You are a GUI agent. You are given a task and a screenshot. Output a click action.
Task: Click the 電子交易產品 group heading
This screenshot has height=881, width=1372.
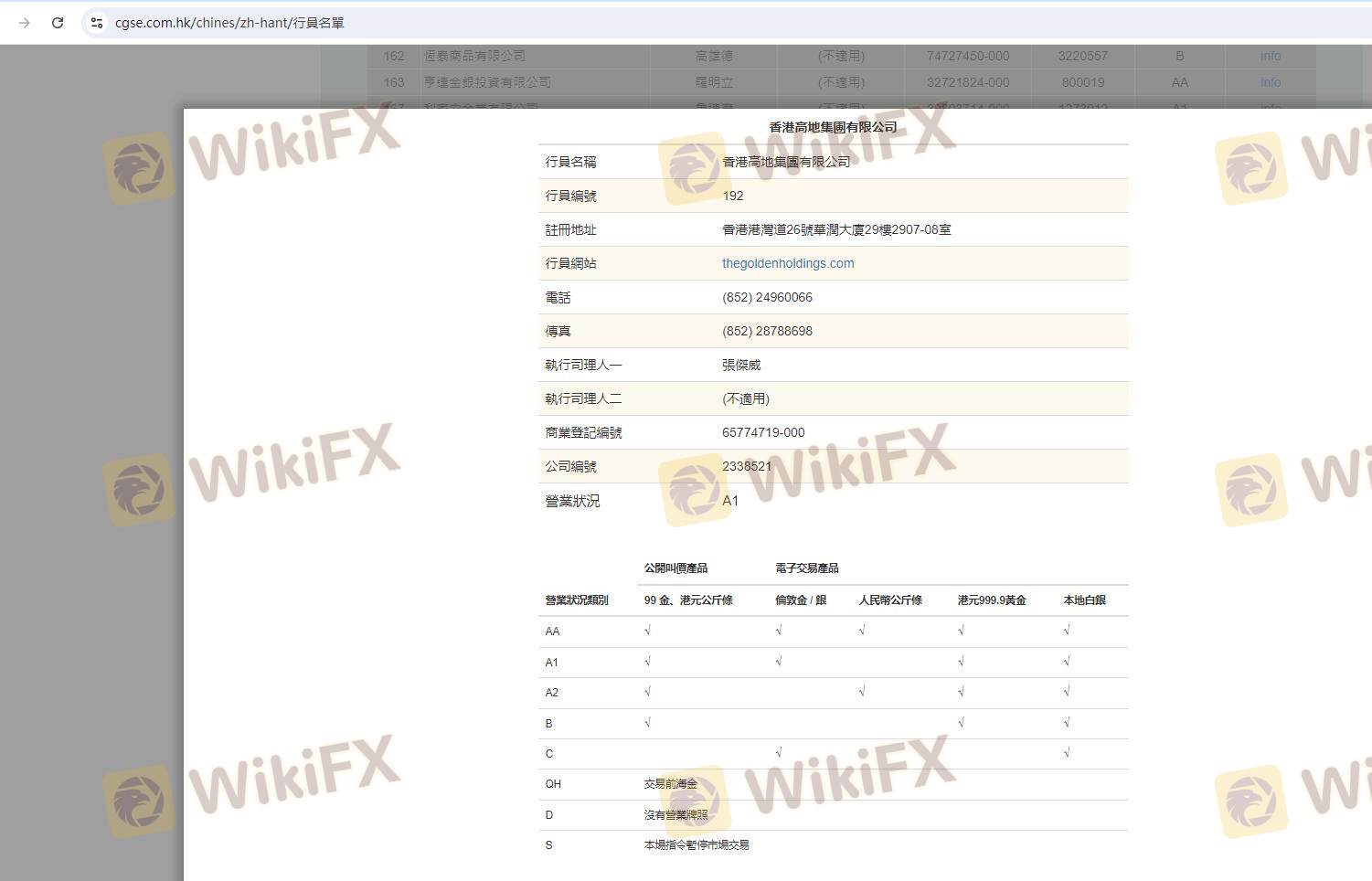click(807, 568)
